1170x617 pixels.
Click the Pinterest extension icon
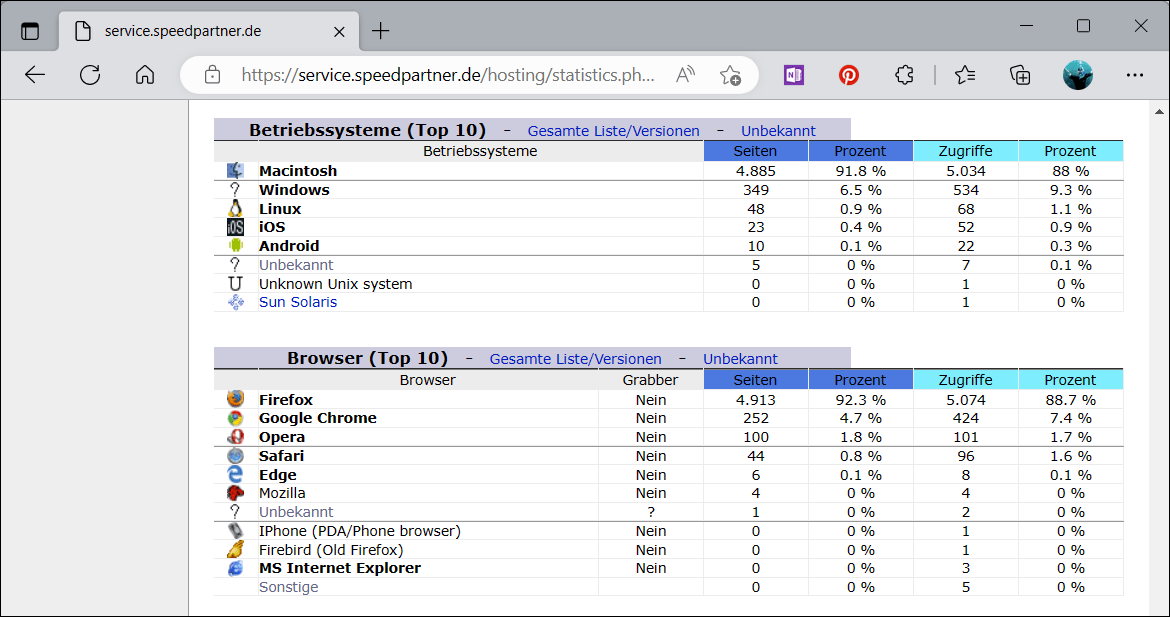click(x=849, y=75)
